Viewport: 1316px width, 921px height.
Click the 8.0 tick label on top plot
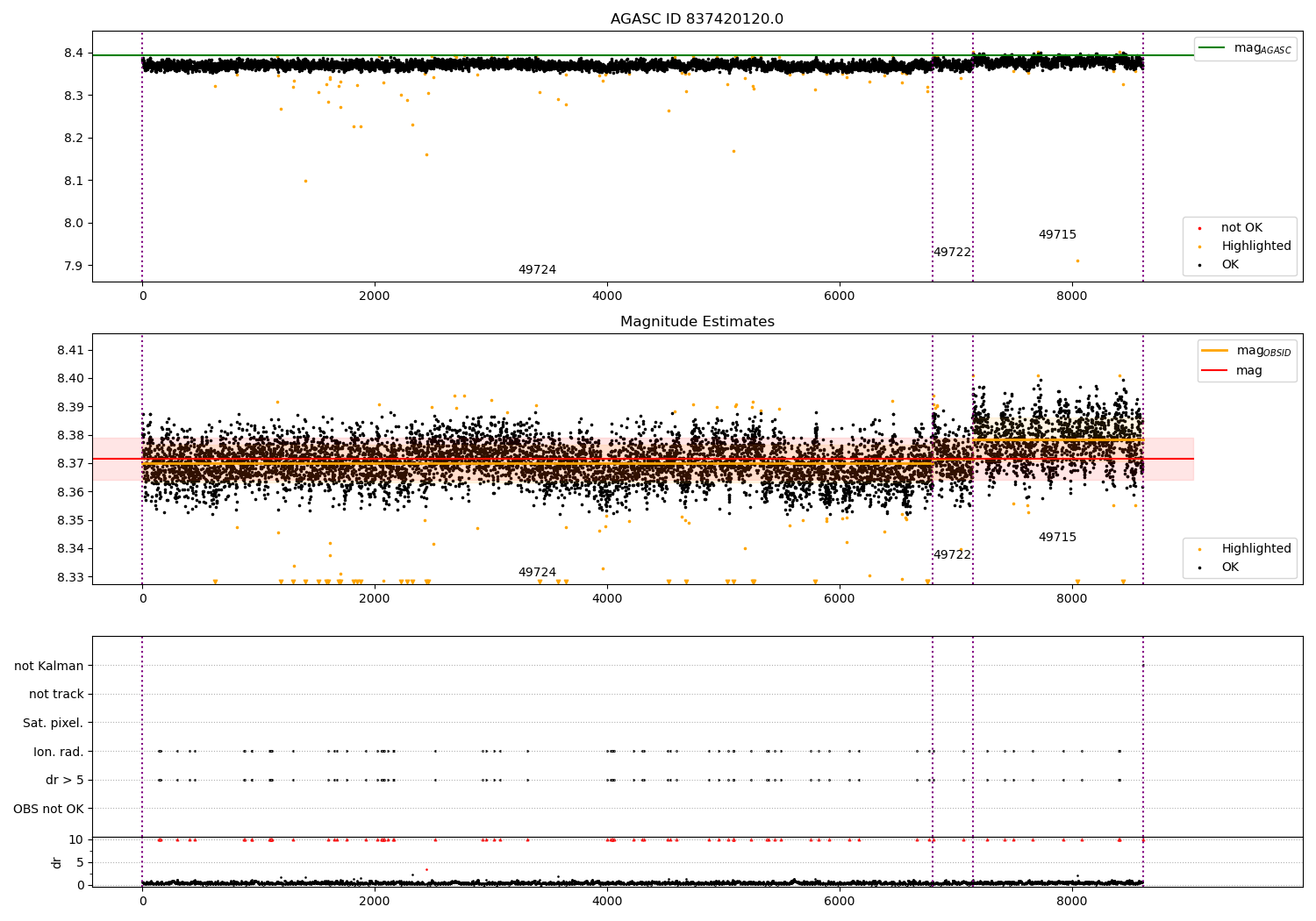click(x=74, y=224)
